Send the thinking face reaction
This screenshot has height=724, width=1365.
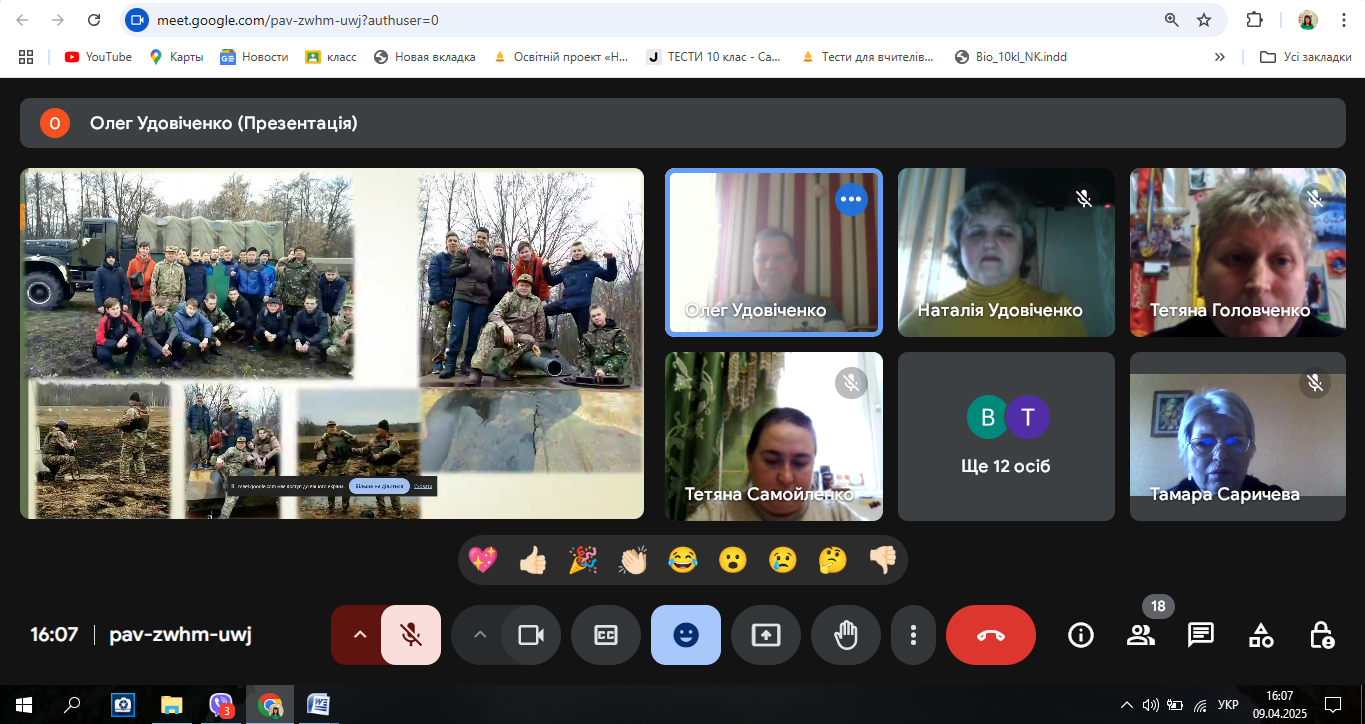pos(833,560)
